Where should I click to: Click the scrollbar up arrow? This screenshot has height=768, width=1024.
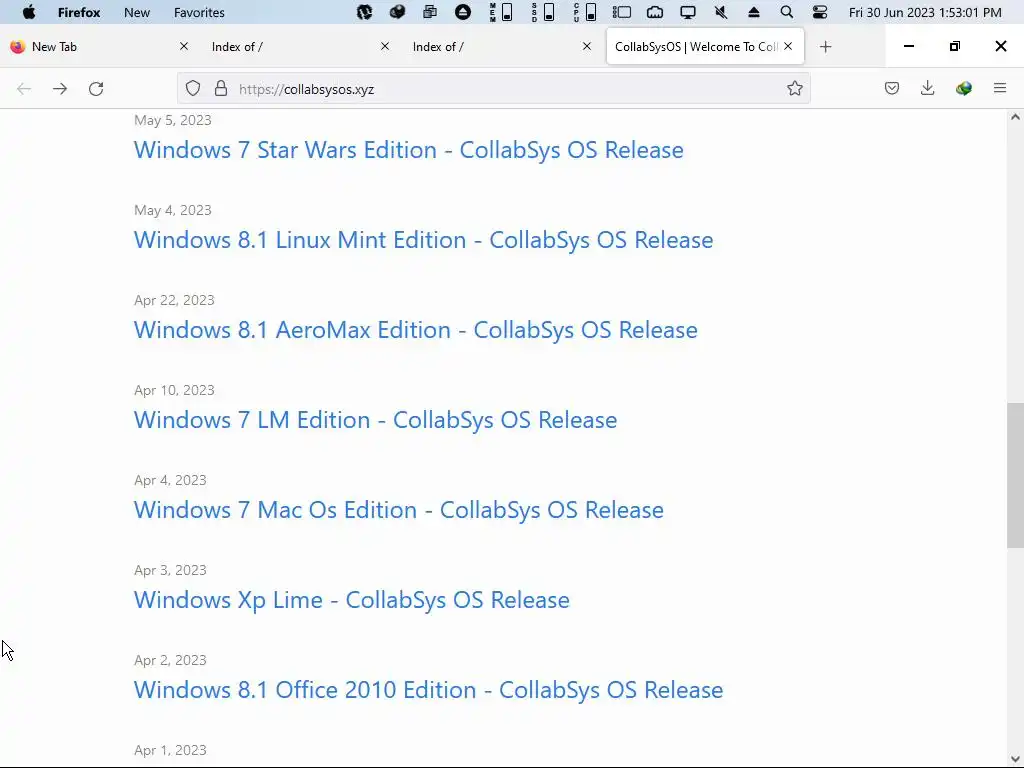click(x=1015, y=118)
